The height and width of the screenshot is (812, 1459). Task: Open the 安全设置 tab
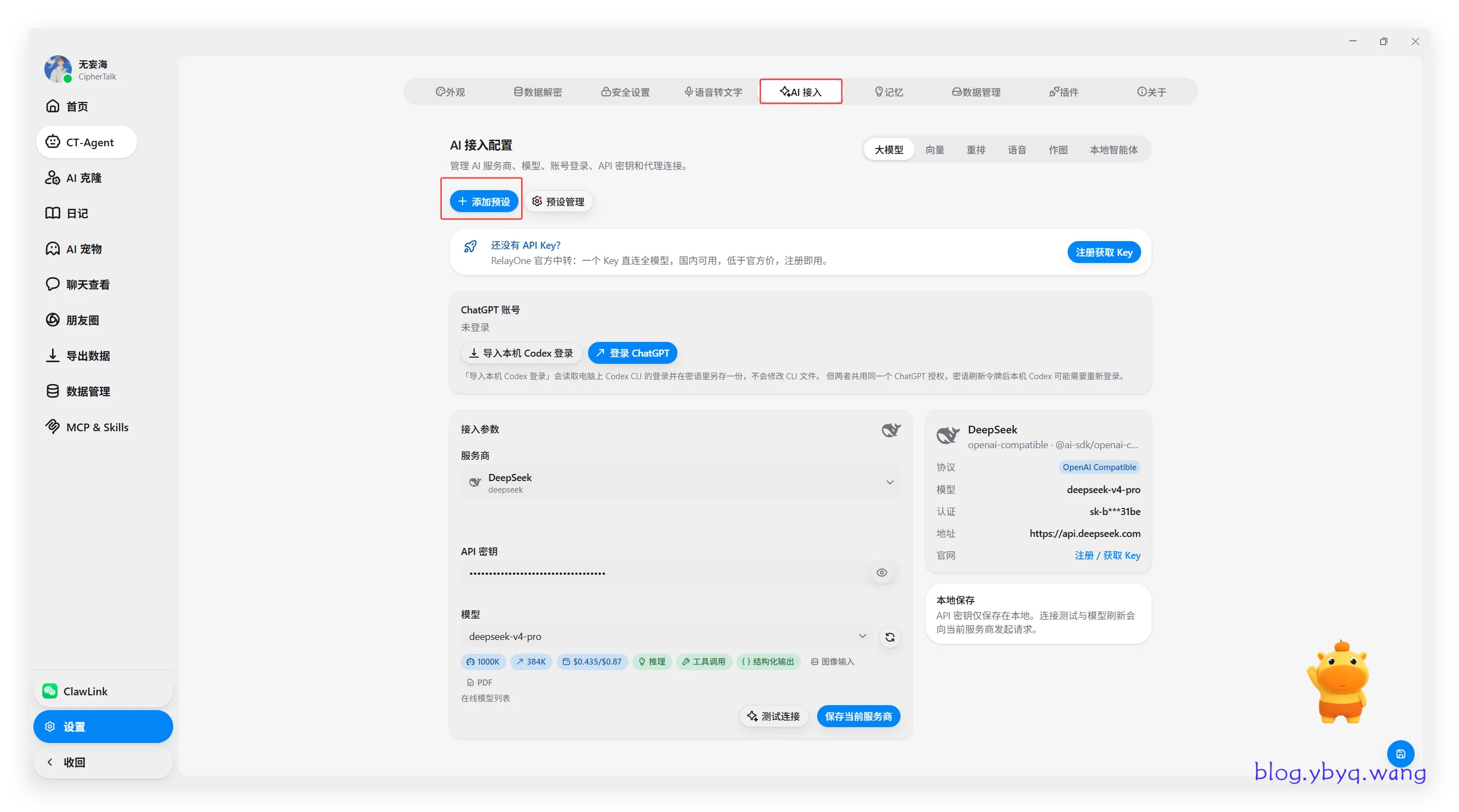tap(625, 92)
